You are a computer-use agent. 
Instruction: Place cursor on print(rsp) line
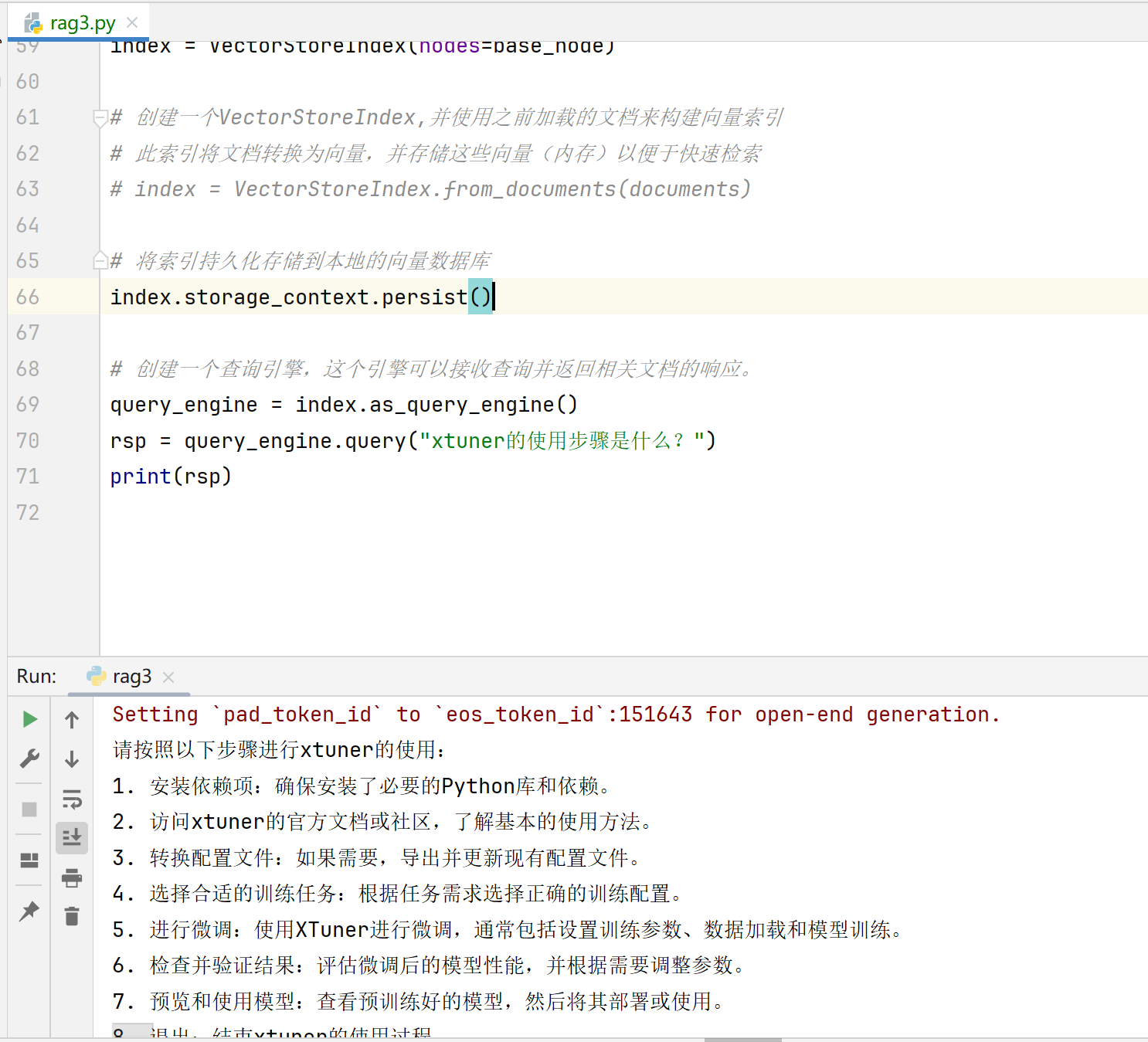click(x=171, y=477)
